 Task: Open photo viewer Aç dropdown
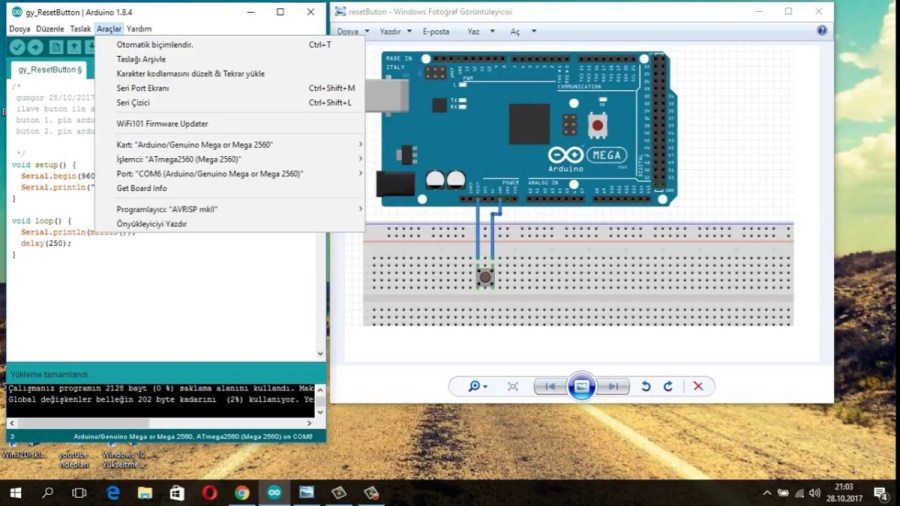(523, 31)
